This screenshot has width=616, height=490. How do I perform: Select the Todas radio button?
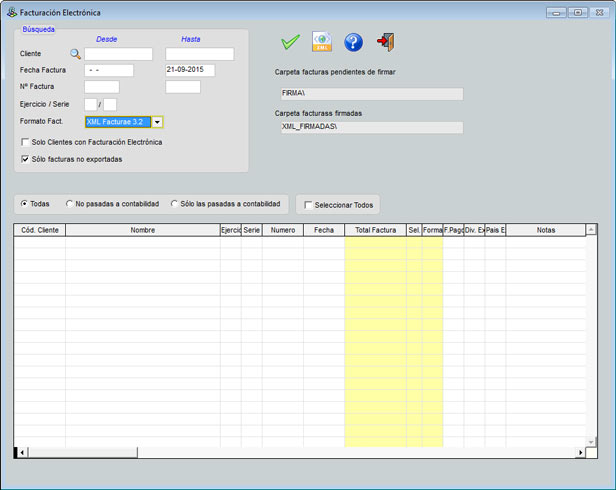click(x=24, y=204)
